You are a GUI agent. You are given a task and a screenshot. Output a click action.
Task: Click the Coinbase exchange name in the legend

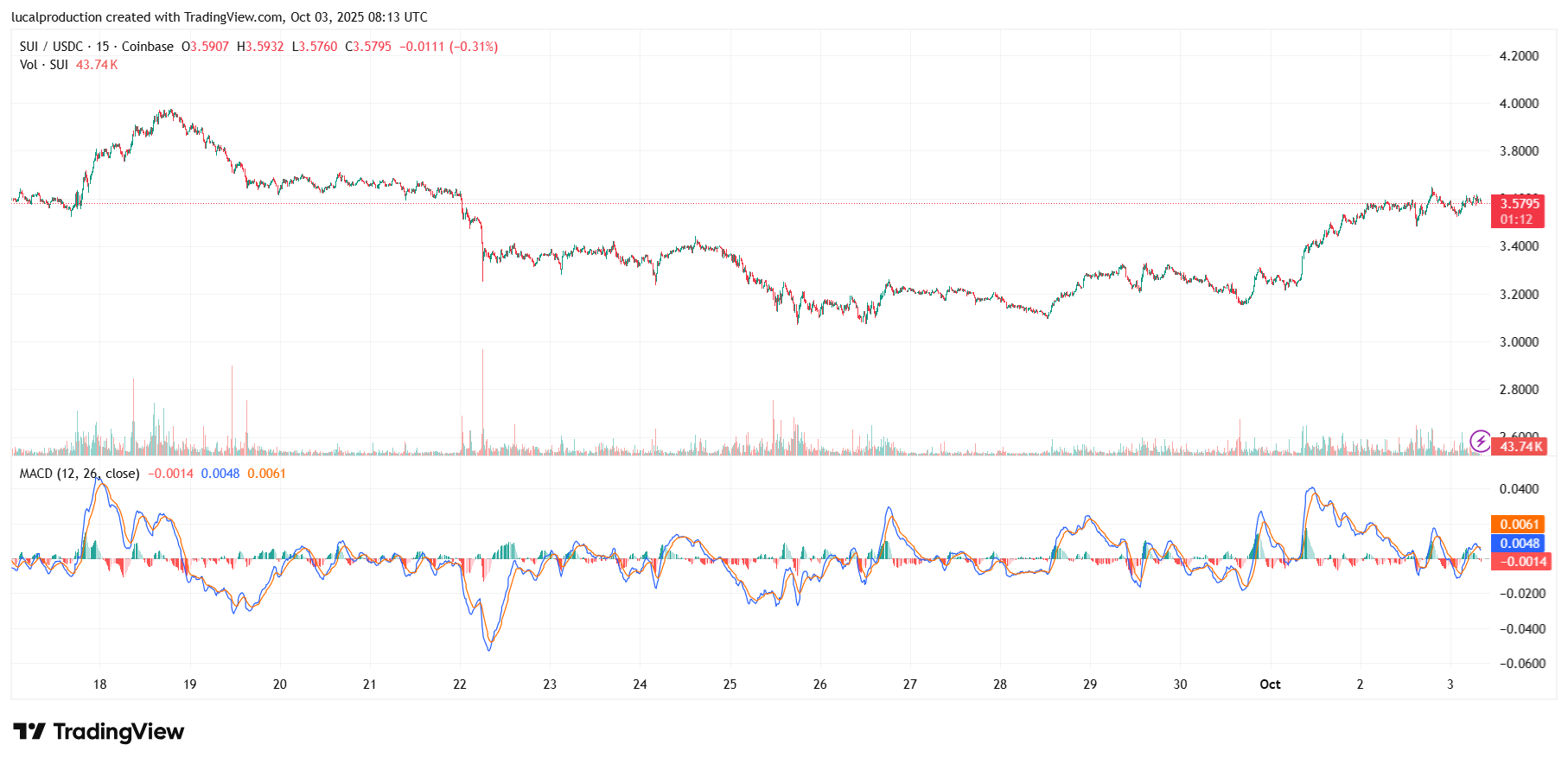(147, 47)
